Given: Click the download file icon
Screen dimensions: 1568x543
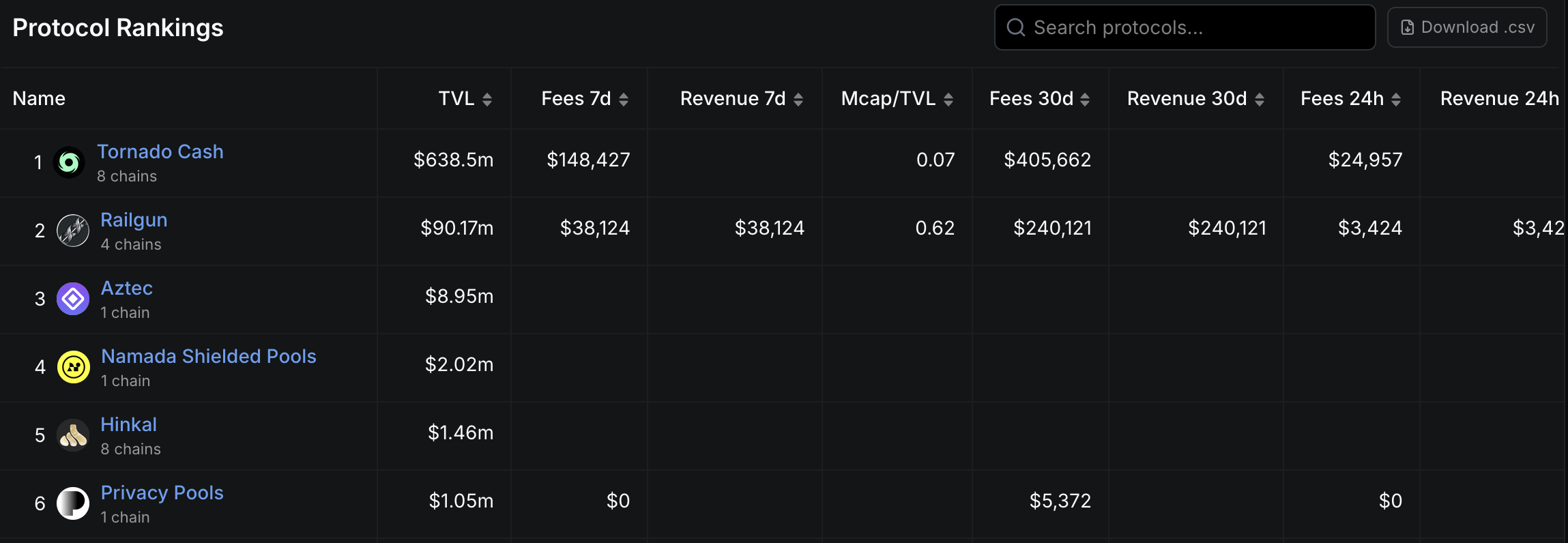Looking at the screenshot, I should [1407, 27].
